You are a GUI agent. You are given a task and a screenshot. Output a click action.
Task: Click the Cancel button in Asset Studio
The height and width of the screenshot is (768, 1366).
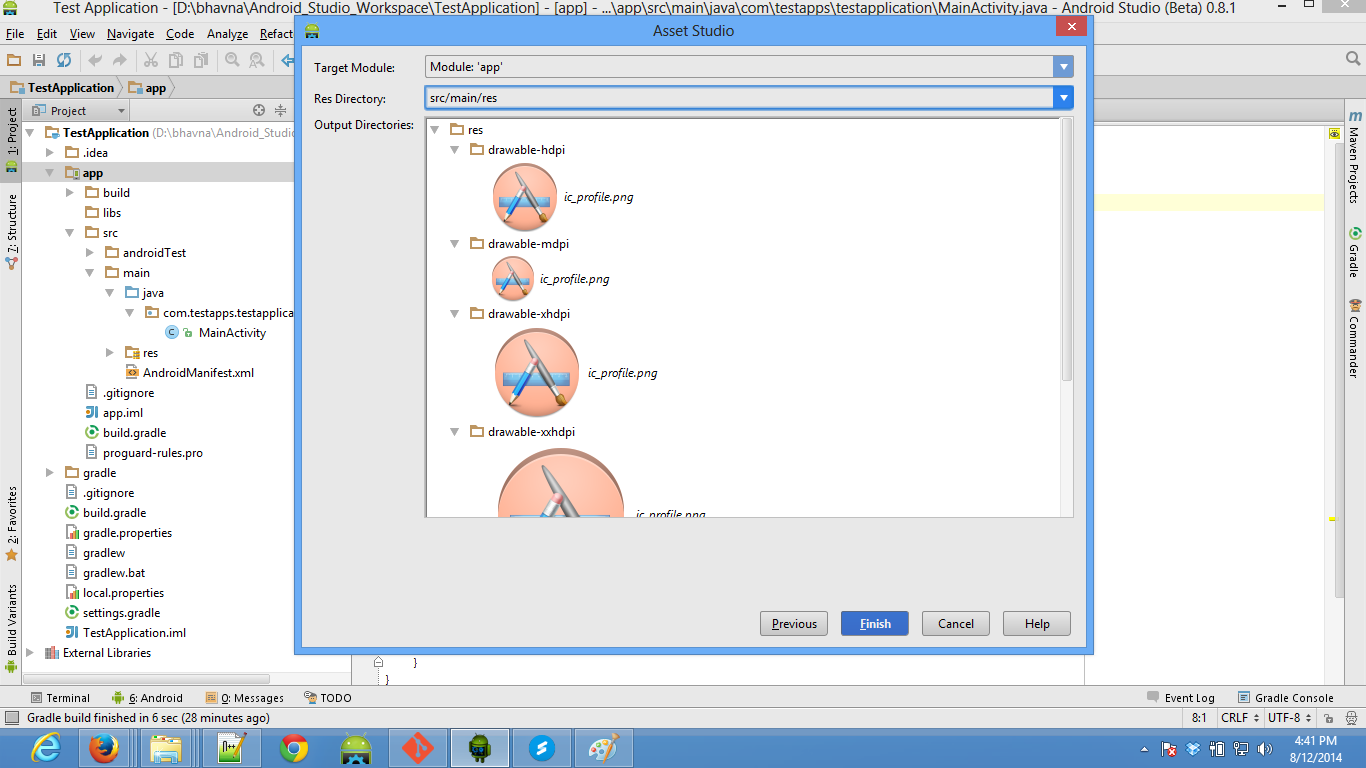coord(956,624)
